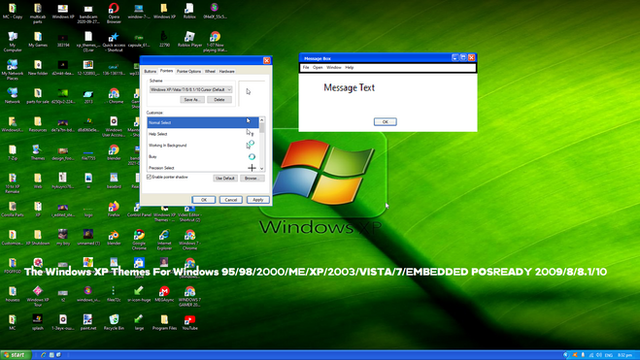Click Save As button under Scheme

[x=192, y=100]
